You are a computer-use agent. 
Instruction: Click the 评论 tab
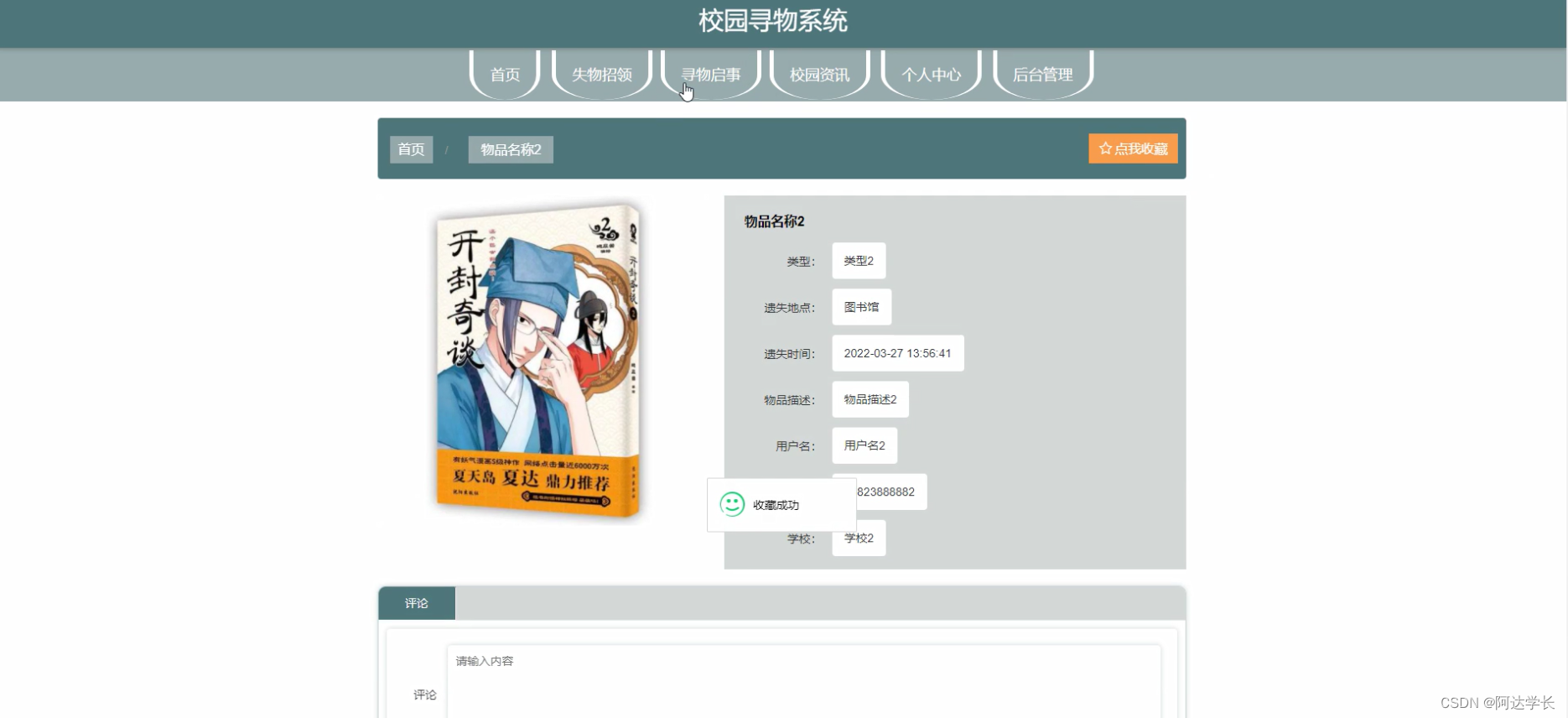click(x=417, y=603)
